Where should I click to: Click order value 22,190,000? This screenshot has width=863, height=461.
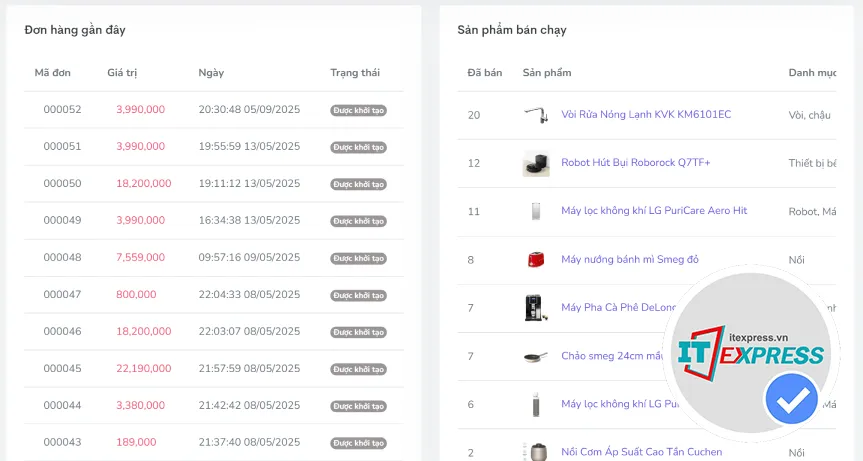pos(144,368)
